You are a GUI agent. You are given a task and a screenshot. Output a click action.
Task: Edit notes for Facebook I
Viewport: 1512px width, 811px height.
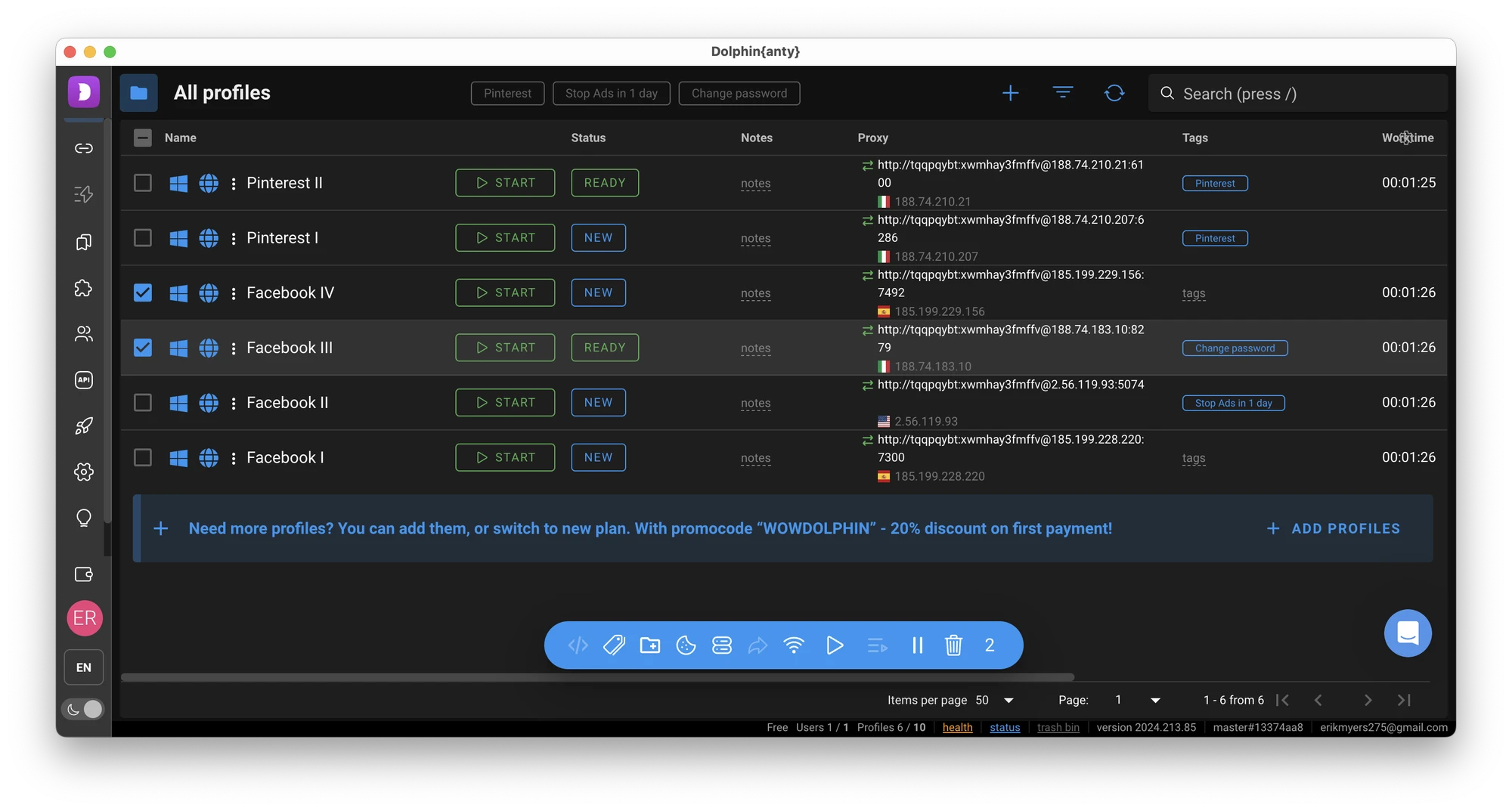[756, 458]
